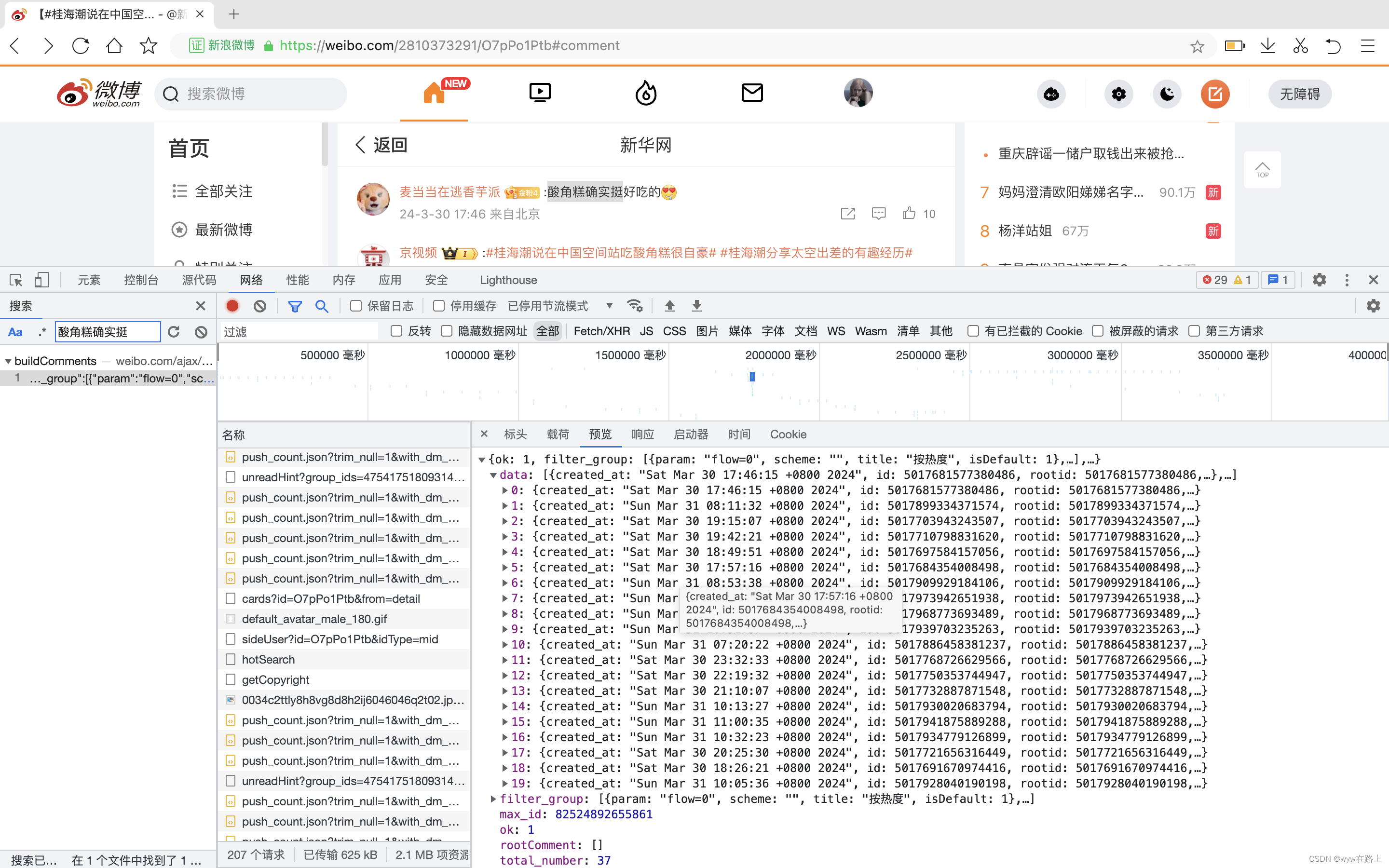Expand data item 12 in preview
The width and height of the screenshot is (1389, 868).
[x=504, y=676]
